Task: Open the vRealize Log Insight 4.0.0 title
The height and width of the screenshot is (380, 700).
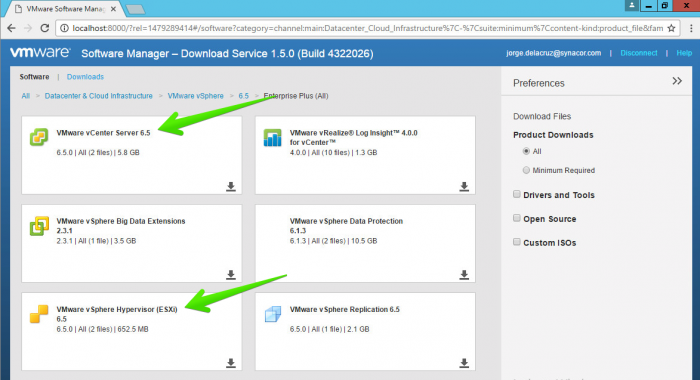Action: coord(354,138)
